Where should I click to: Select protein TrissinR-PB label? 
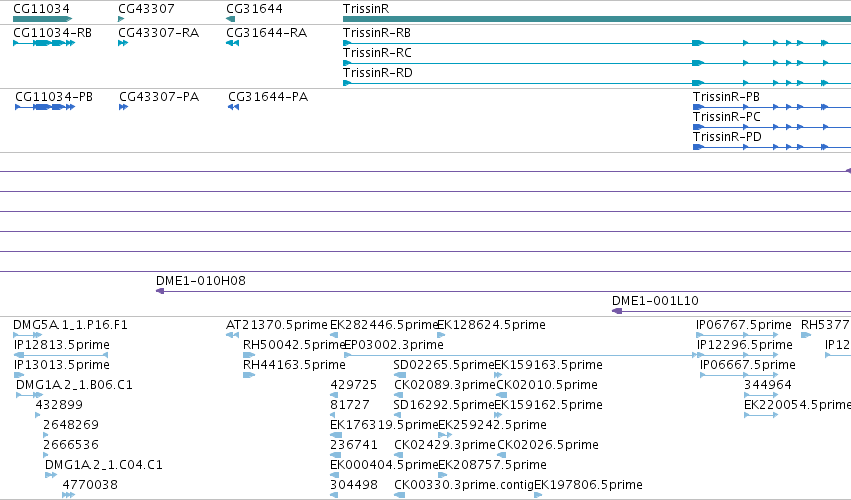tap(726, 97)
